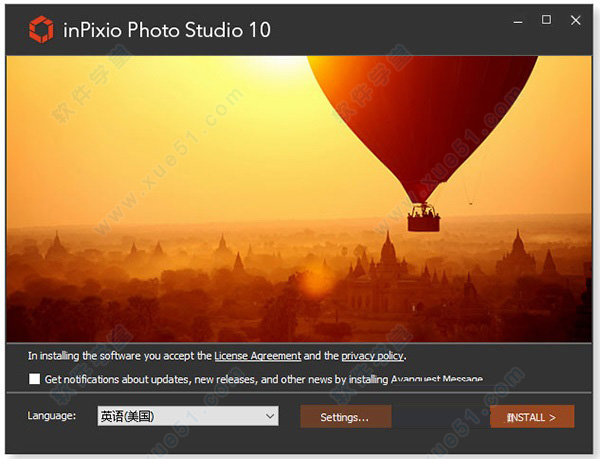Image resolution: width=600 pixels, height=459 pixels.
Task: Click the chevron arrow in Language box
Action: coord(270,416)
